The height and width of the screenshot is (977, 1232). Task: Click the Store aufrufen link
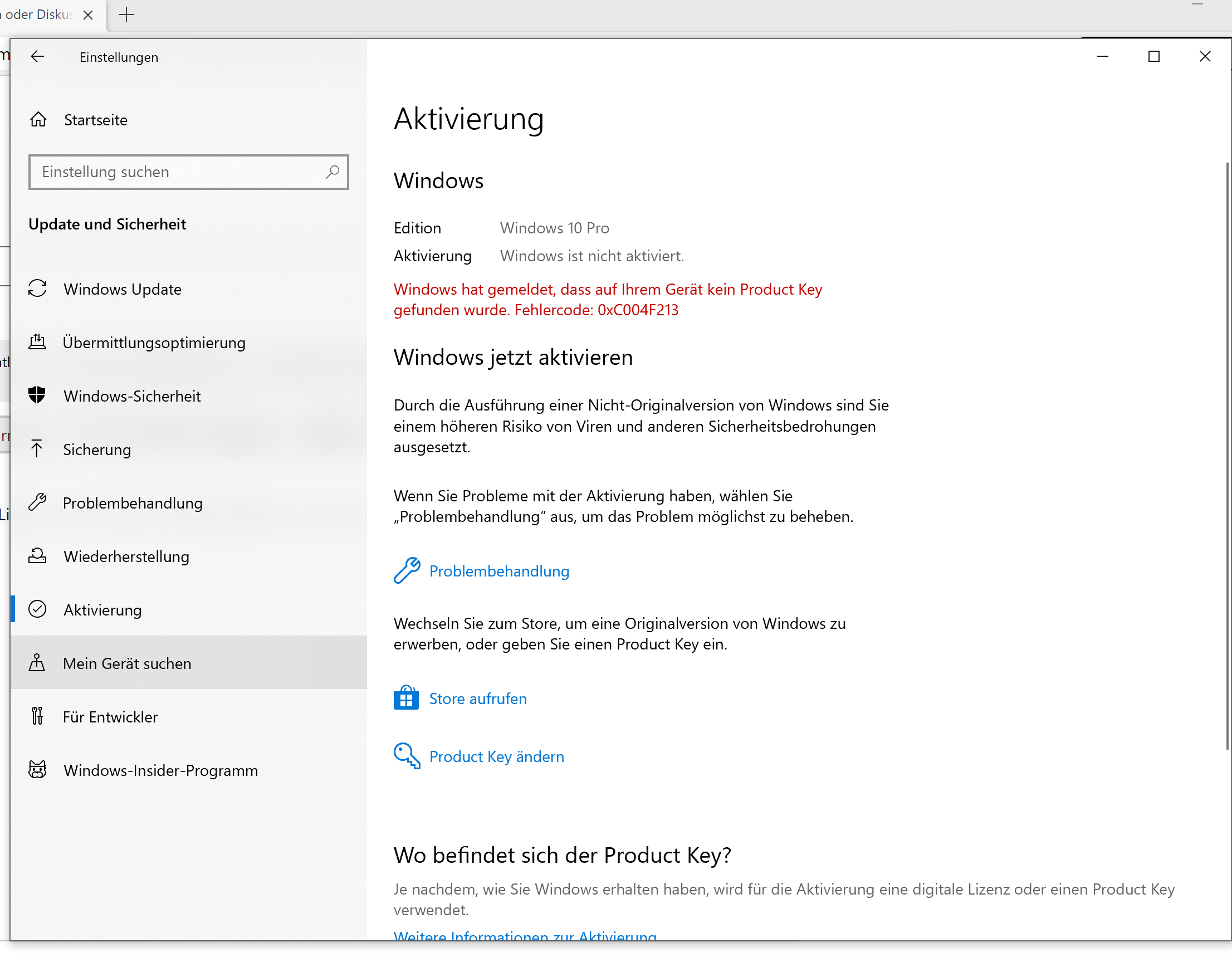point(478,698)
